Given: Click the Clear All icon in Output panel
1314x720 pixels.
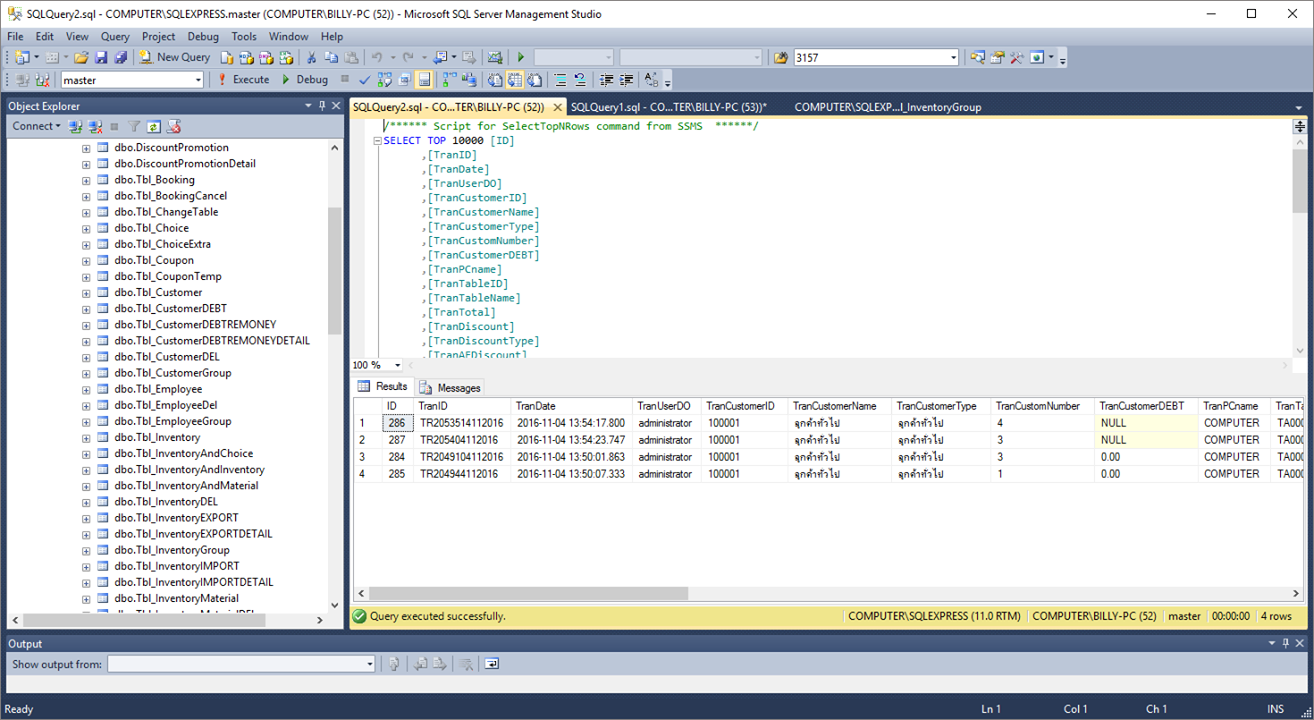Looking at the screenshot, I should (466, 664).
